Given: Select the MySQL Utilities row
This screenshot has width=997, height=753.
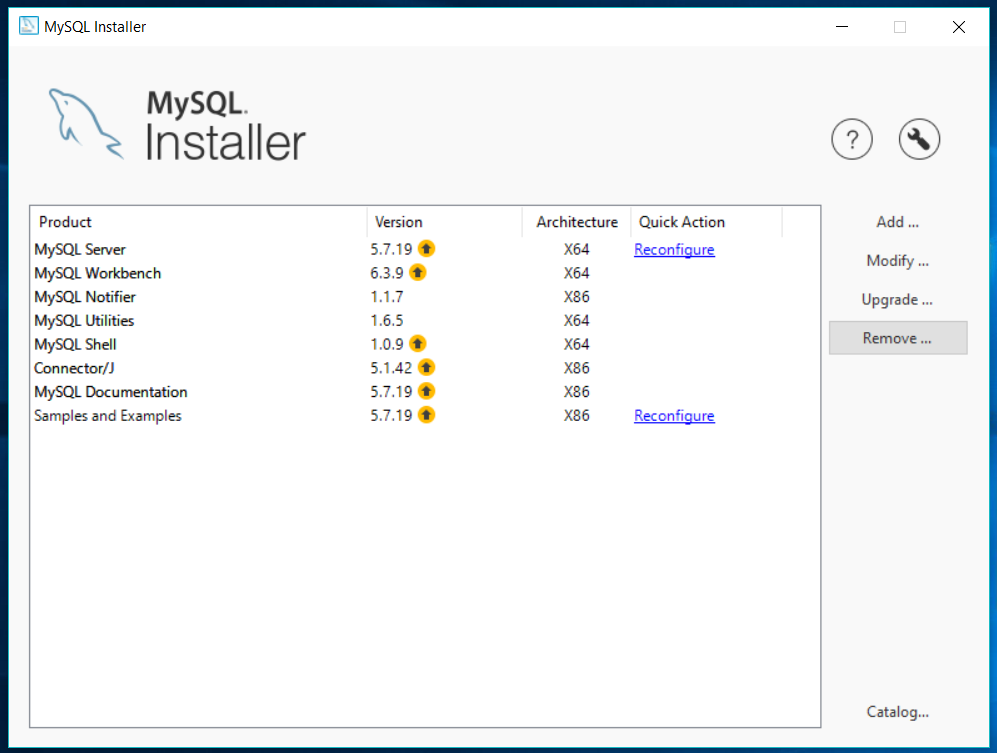Looking at the screenshot, I should click(425, 321).
